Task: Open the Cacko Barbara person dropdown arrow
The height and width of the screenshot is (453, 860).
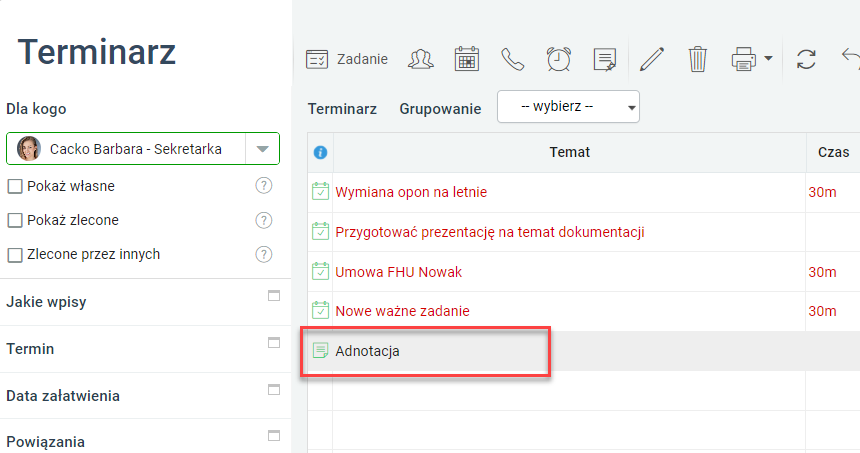Action: [262, 149]
